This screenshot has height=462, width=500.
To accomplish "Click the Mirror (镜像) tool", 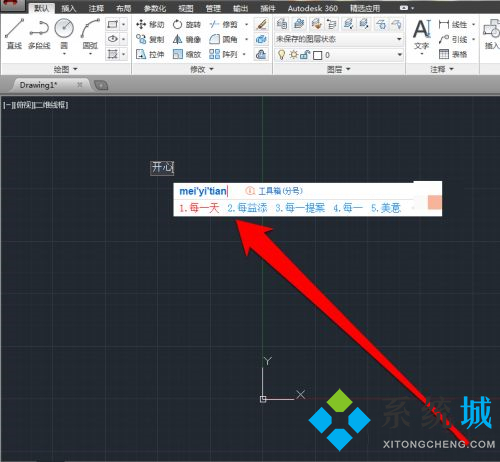I will point(187,39).
